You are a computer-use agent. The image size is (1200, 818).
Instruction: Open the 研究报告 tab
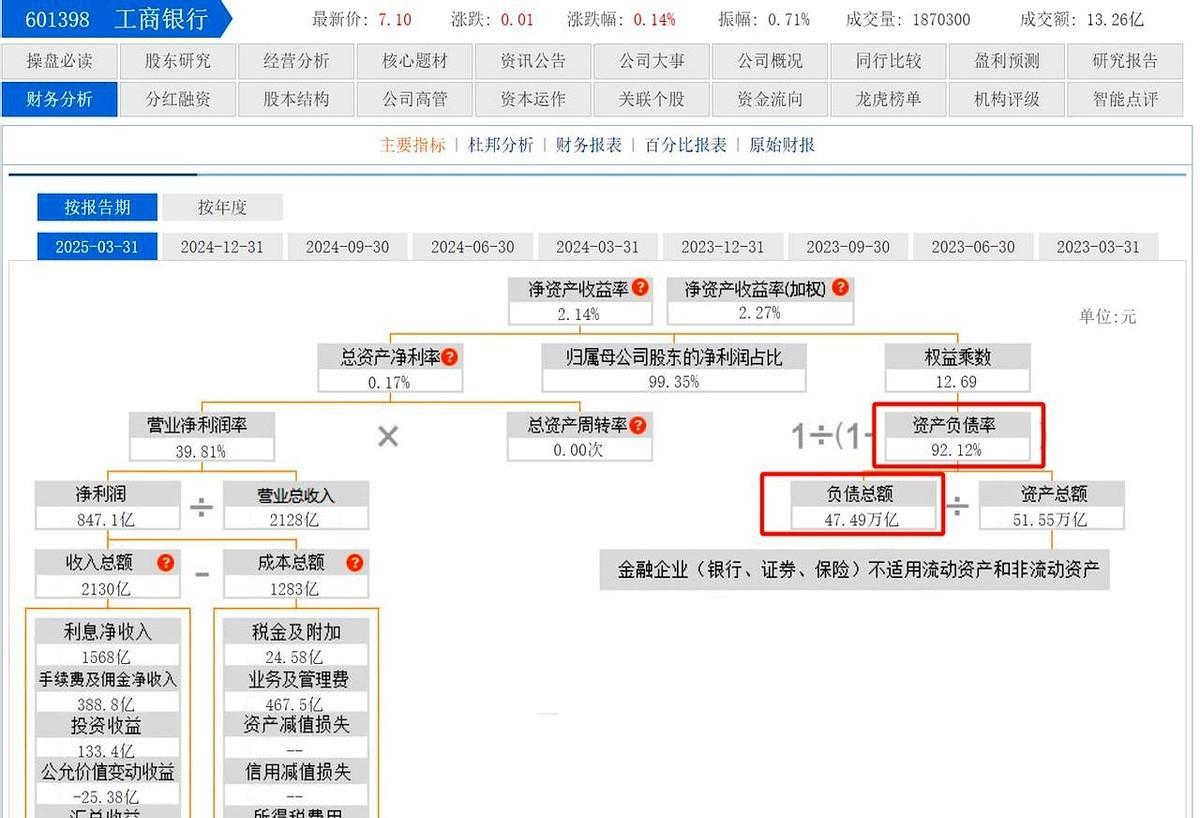click(1126, 62)
